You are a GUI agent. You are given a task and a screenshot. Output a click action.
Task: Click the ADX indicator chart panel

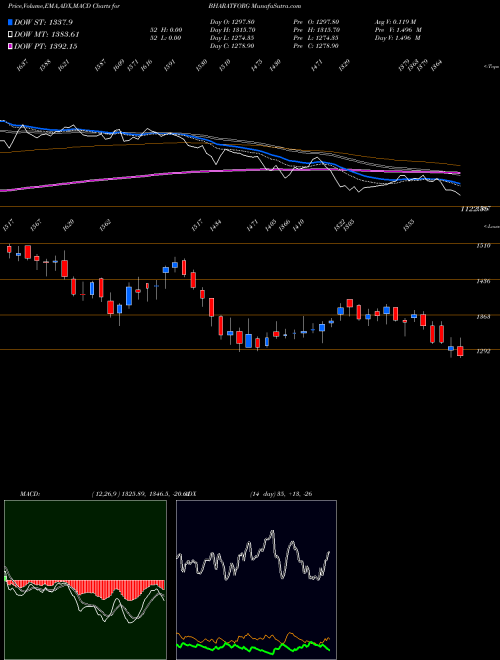point(256,580)
